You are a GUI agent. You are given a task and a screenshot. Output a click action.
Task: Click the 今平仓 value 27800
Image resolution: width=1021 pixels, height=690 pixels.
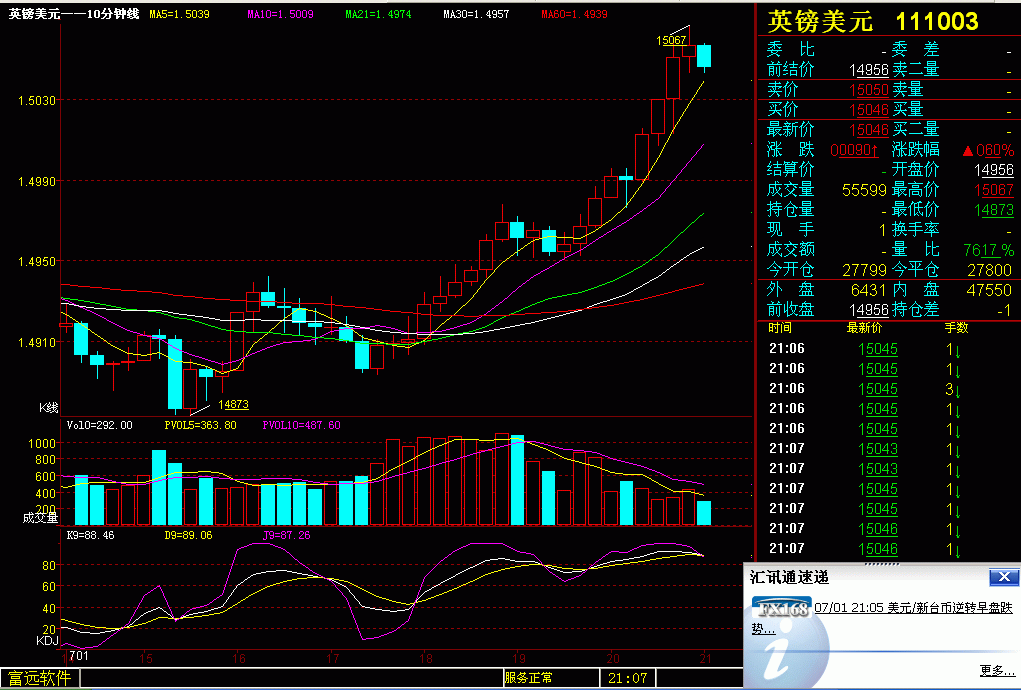click(x=989, y=270)
